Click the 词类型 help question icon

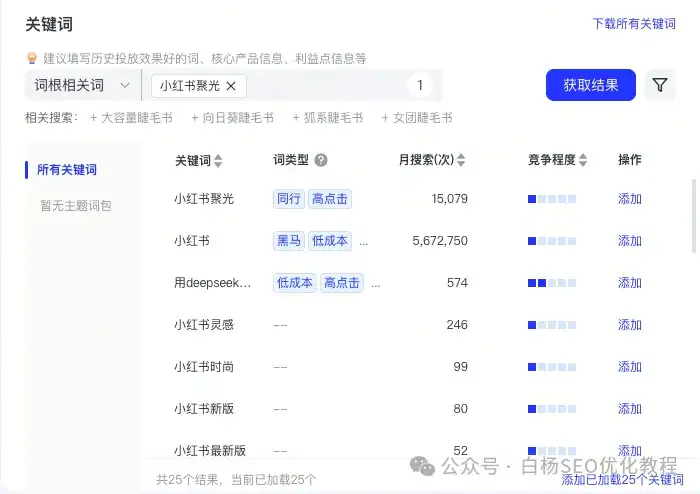pos(321,160)
